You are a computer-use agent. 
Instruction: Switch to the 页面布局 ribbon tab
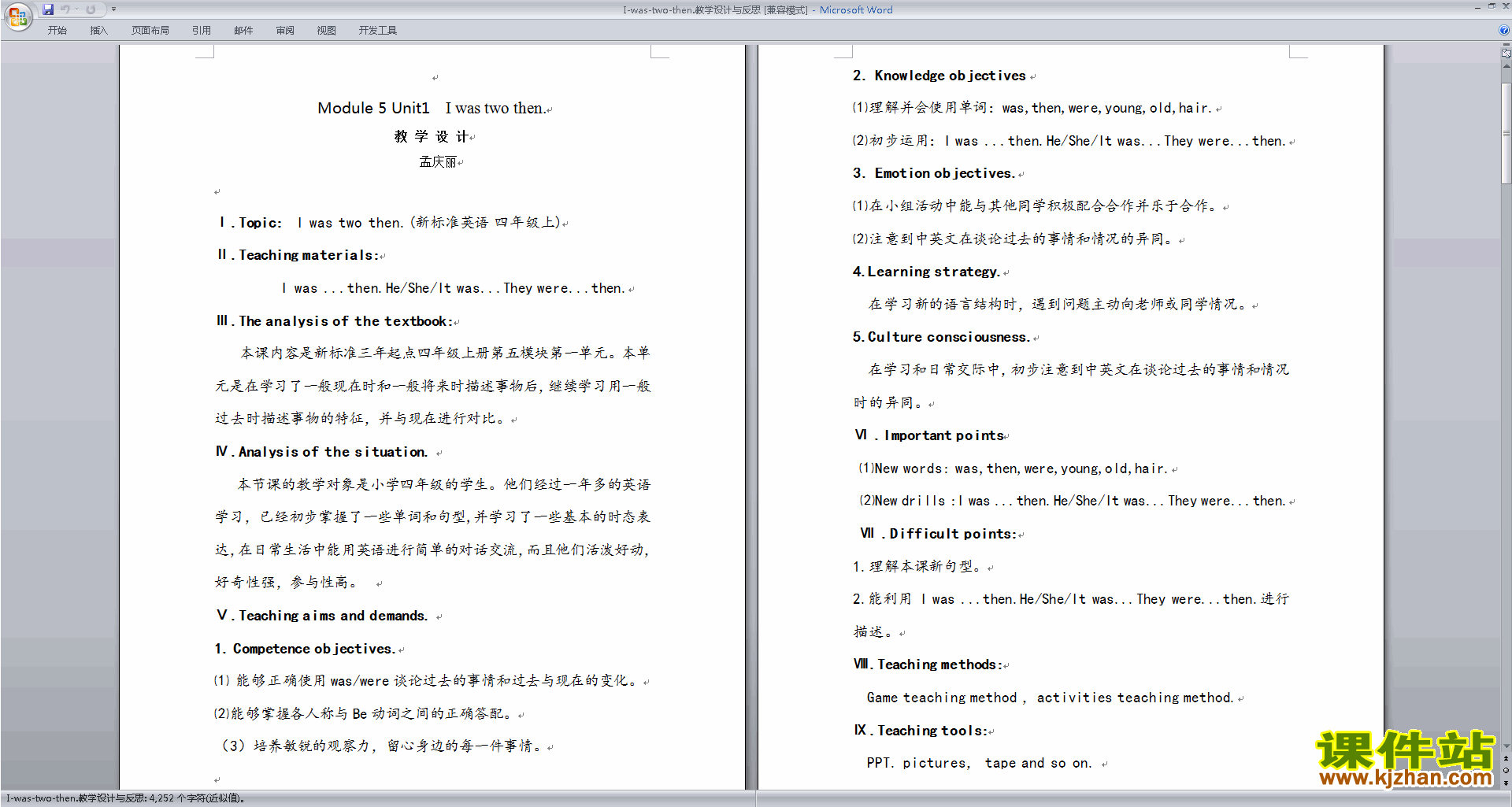[150, 31]
